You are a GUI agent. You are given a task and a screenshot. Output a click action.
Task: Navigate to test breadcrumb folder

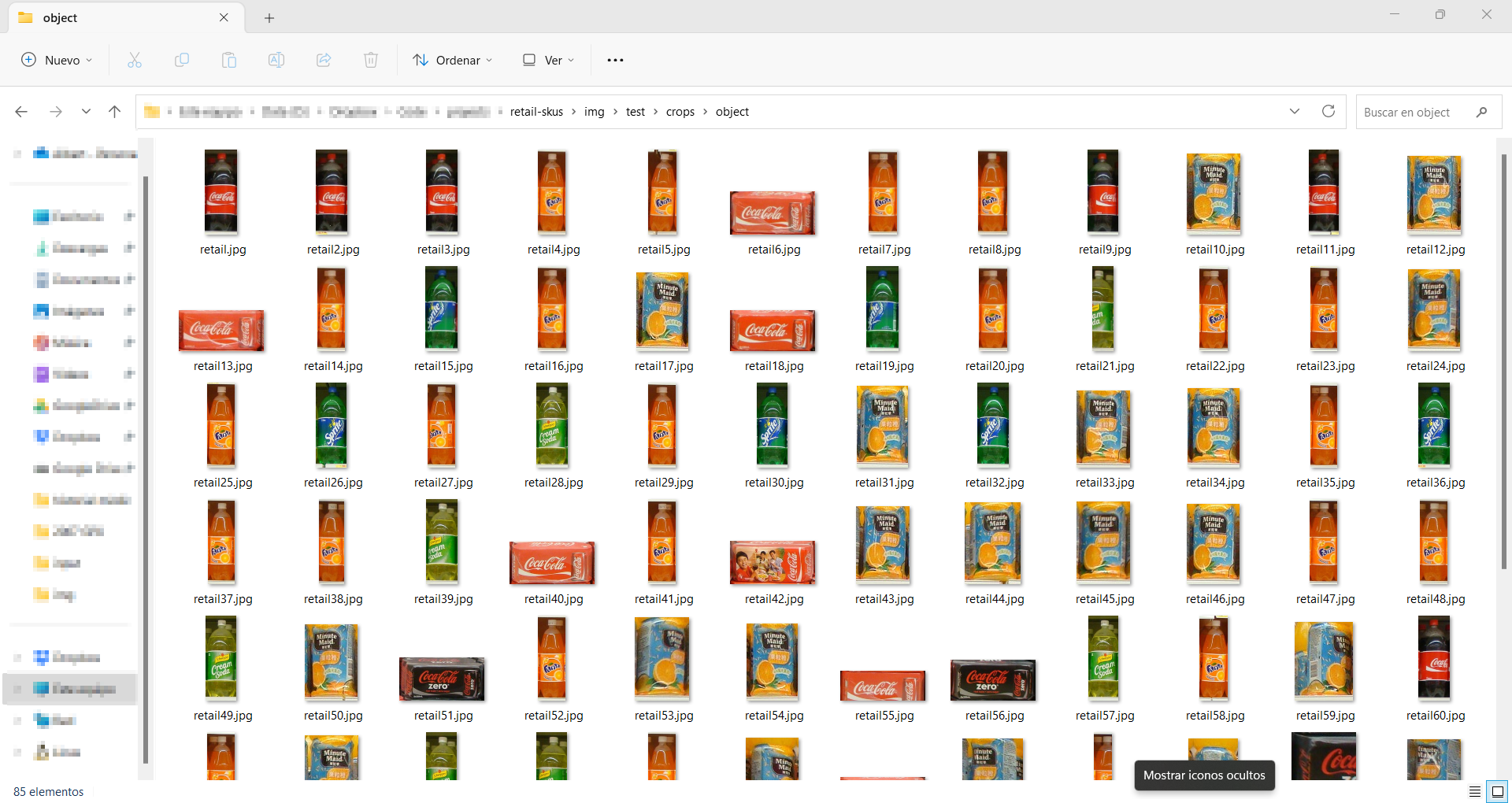click(x=636, y=112)
